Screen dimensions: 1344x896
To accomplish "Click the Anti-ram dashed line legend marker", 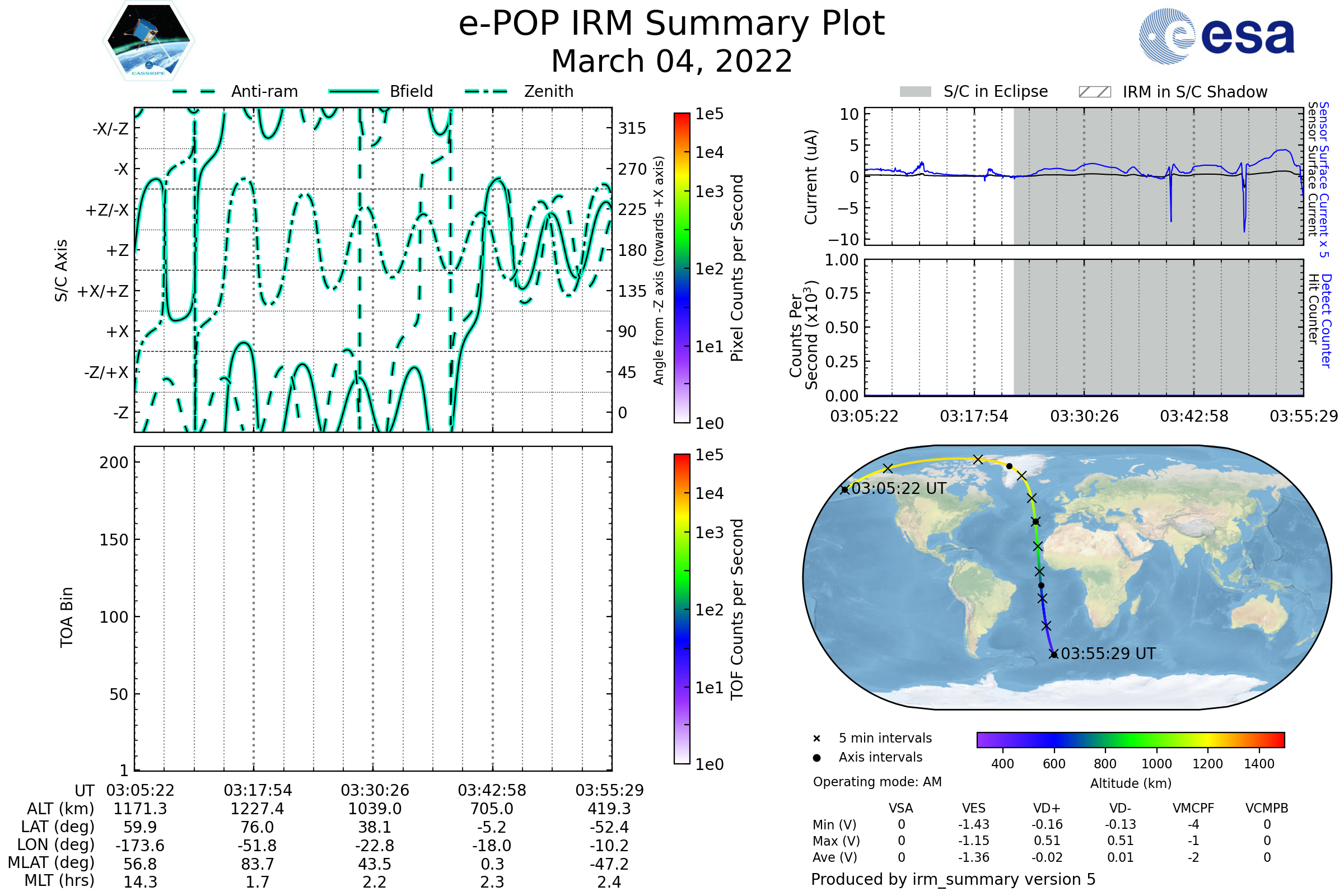I will coord(194,91).
